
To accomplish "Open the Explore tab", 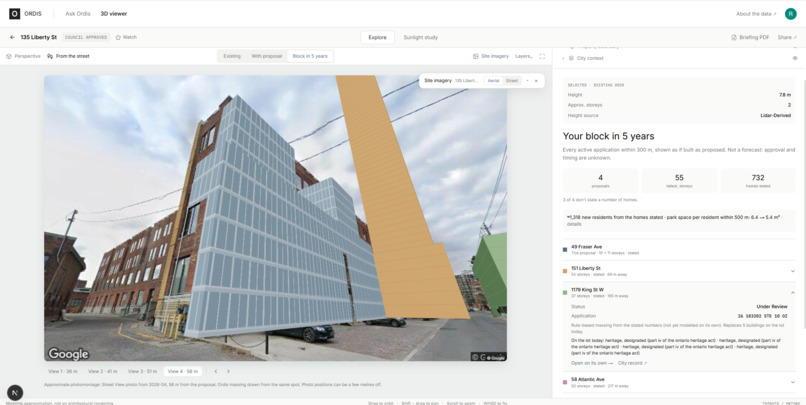I will (377, 38).
